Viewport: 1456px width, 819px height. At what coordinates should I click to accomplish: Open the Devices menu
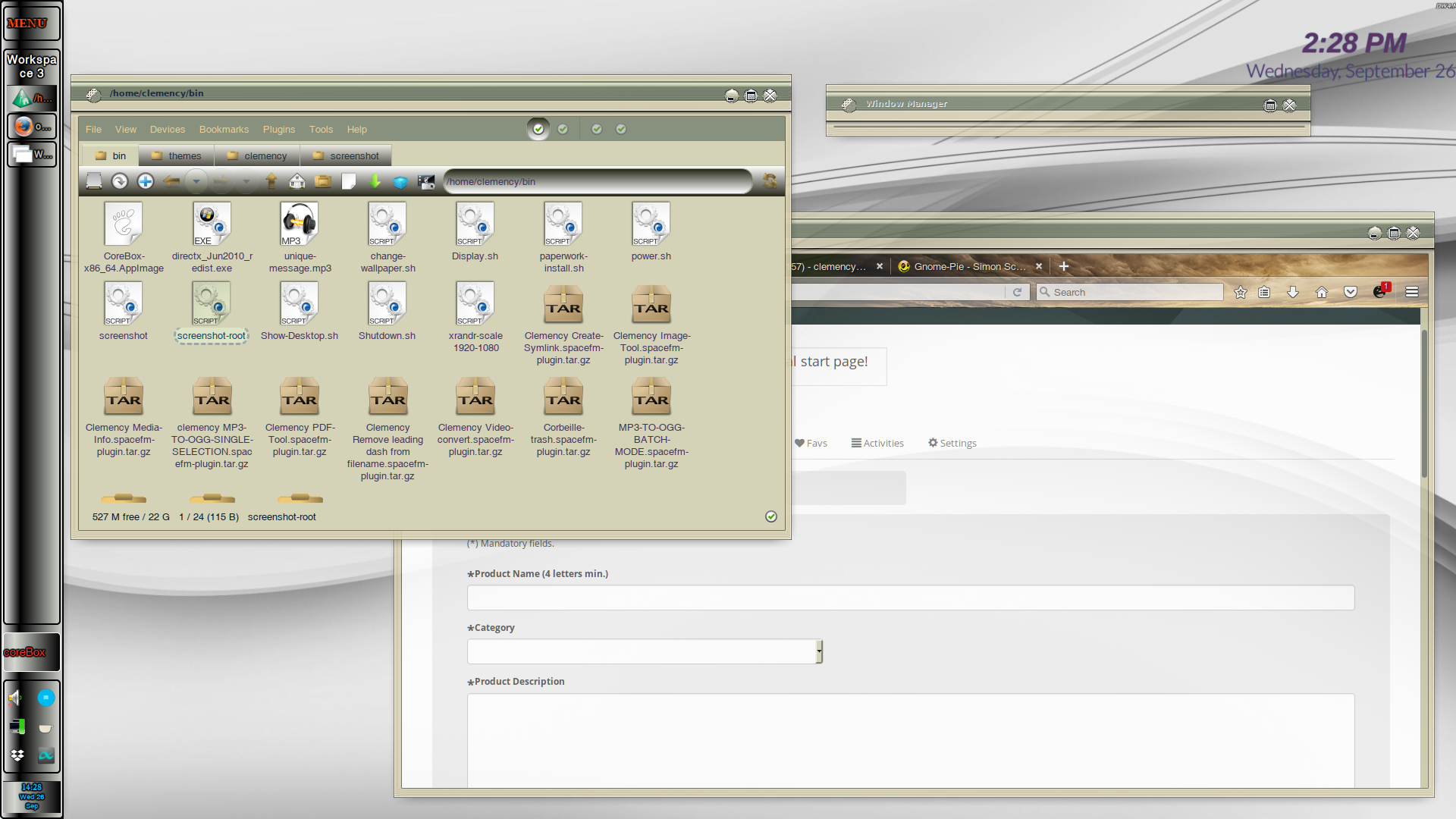(x=168, y=130)
